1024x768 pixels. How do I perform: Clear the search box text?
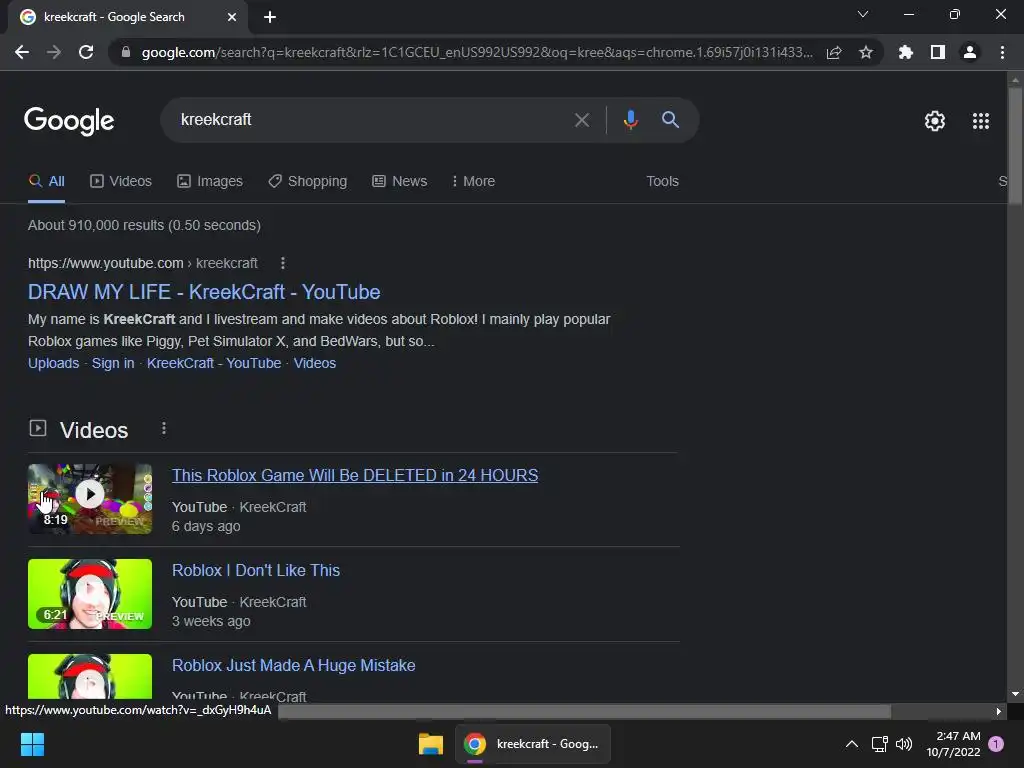coord(581,120)
